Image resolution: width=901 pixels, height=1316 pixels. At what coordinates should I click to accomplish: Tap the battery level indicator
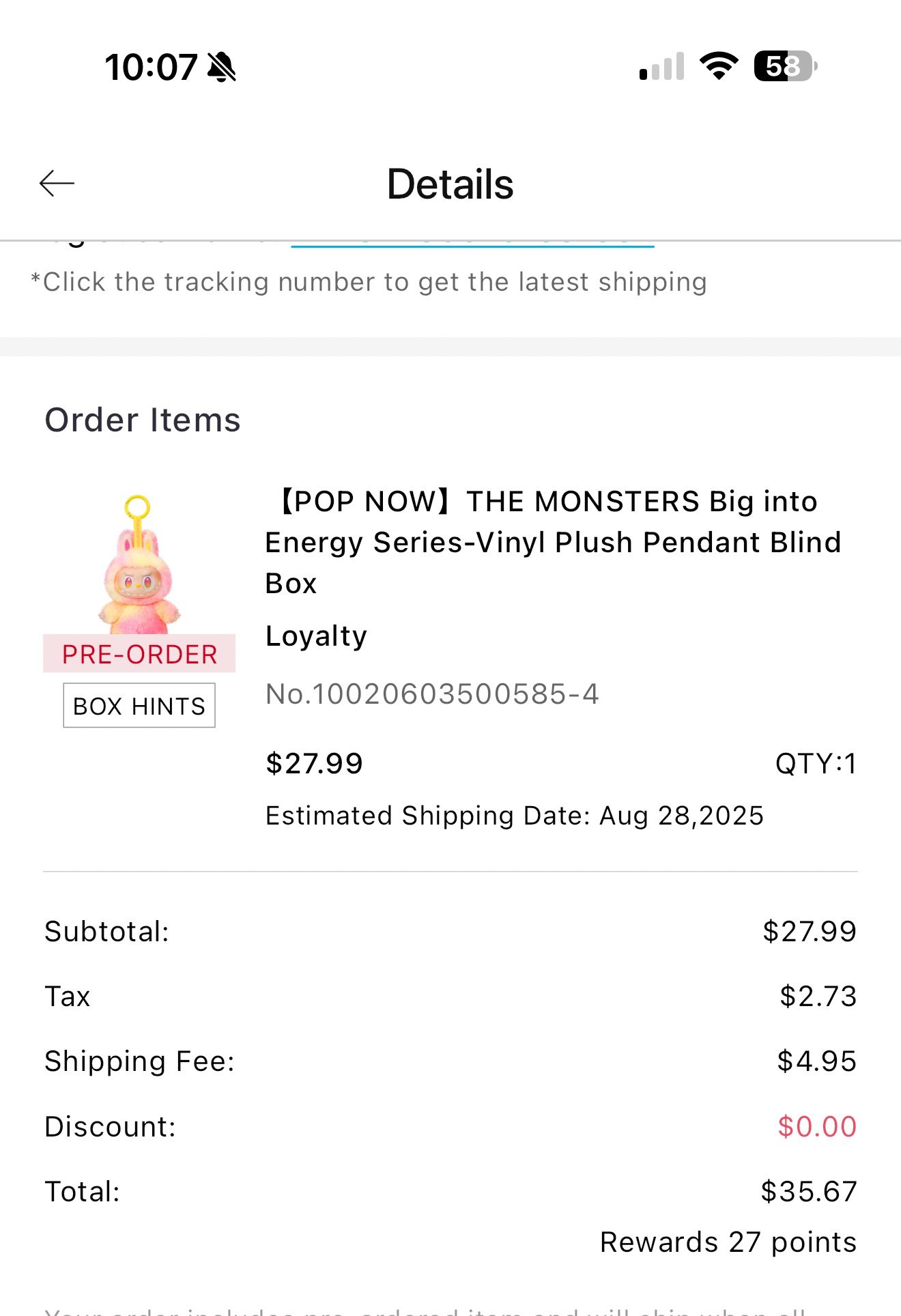click(x=784, y=66)
